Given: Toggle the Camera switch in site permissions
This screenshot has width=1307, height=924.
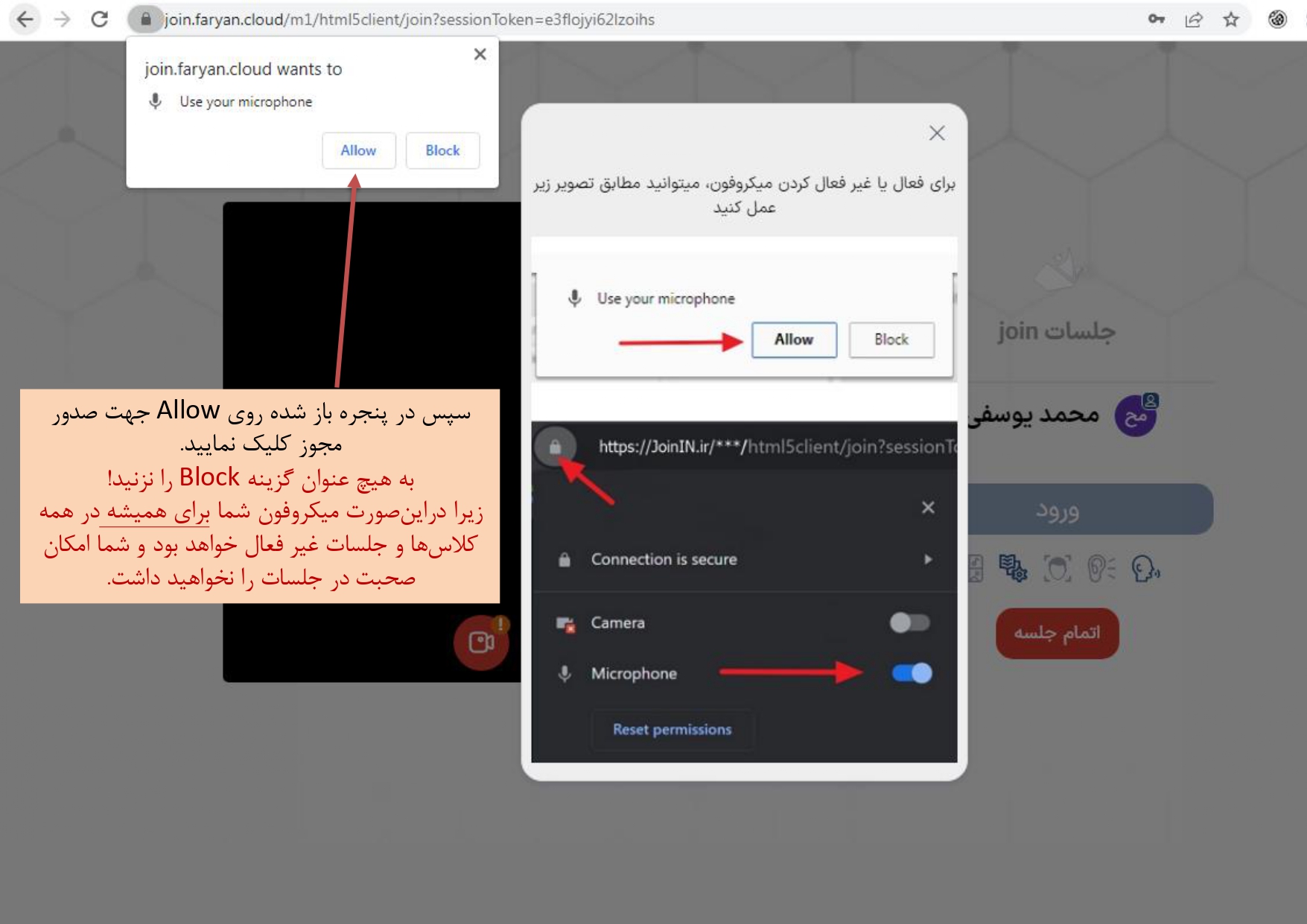Looking at the screenshot, I should [910, 622].
